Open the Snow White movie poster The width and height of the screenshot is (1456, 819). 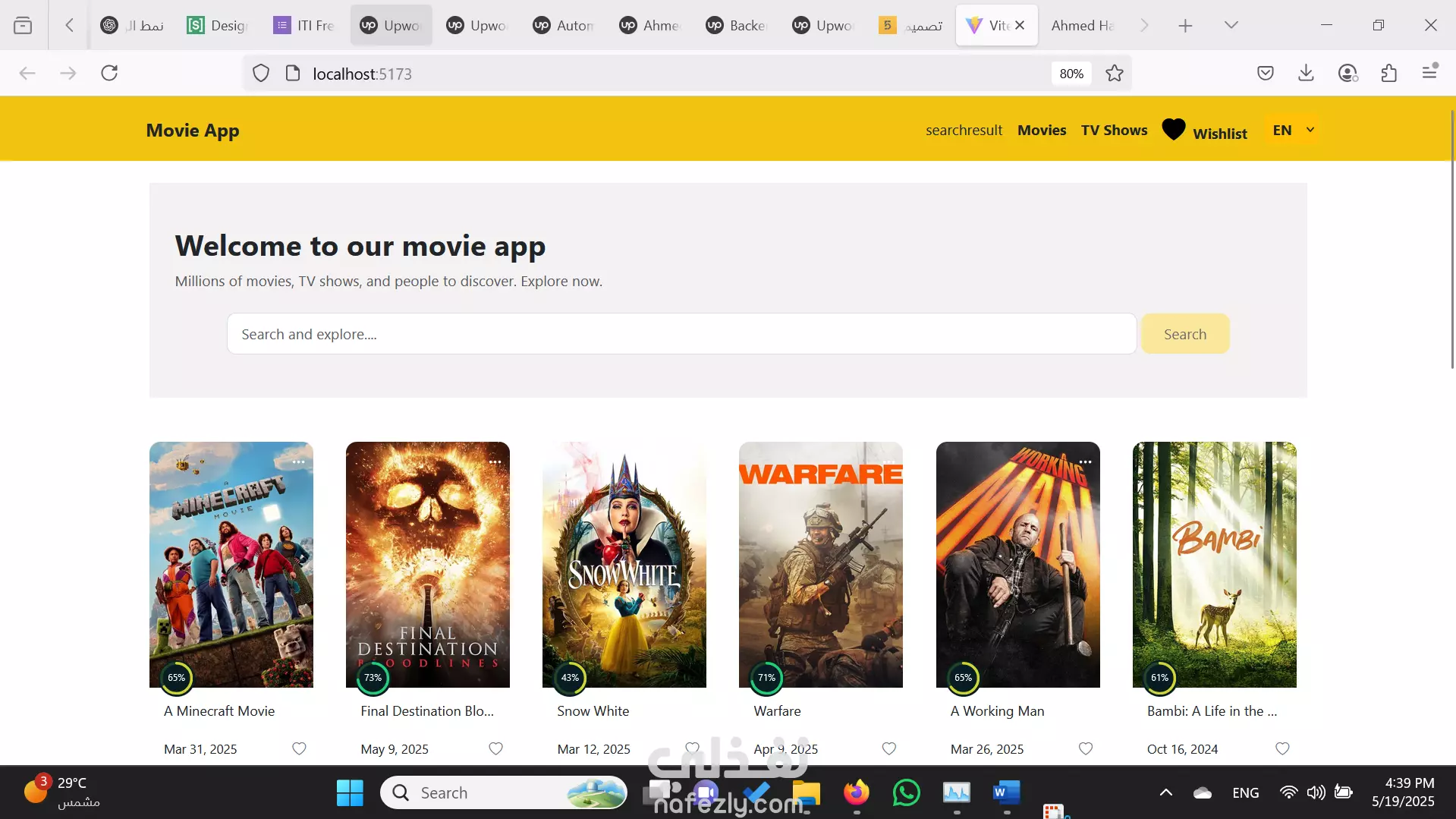point(624,565)
